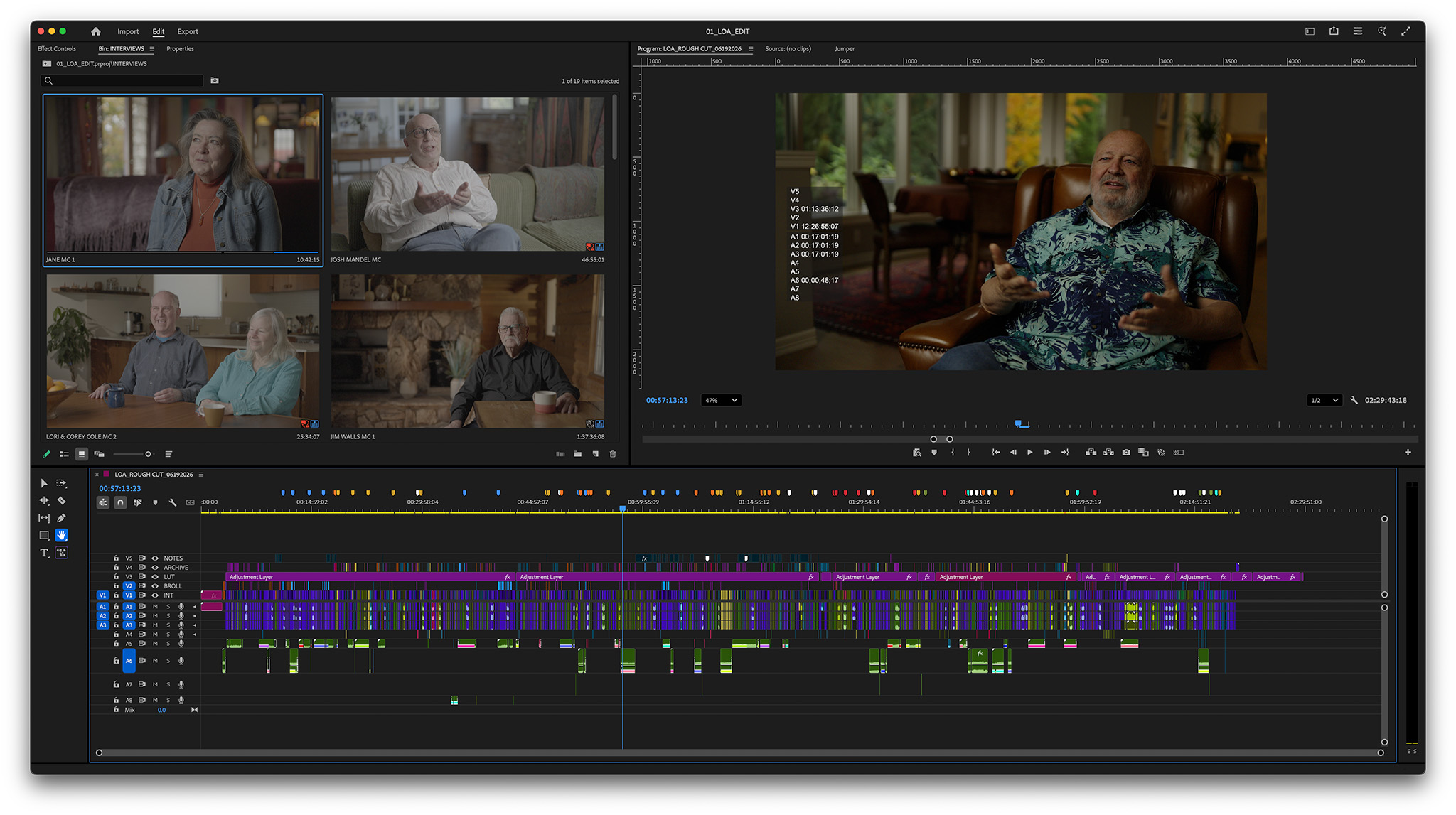Select the Rectangle shape tool

(x=44, y=535)
